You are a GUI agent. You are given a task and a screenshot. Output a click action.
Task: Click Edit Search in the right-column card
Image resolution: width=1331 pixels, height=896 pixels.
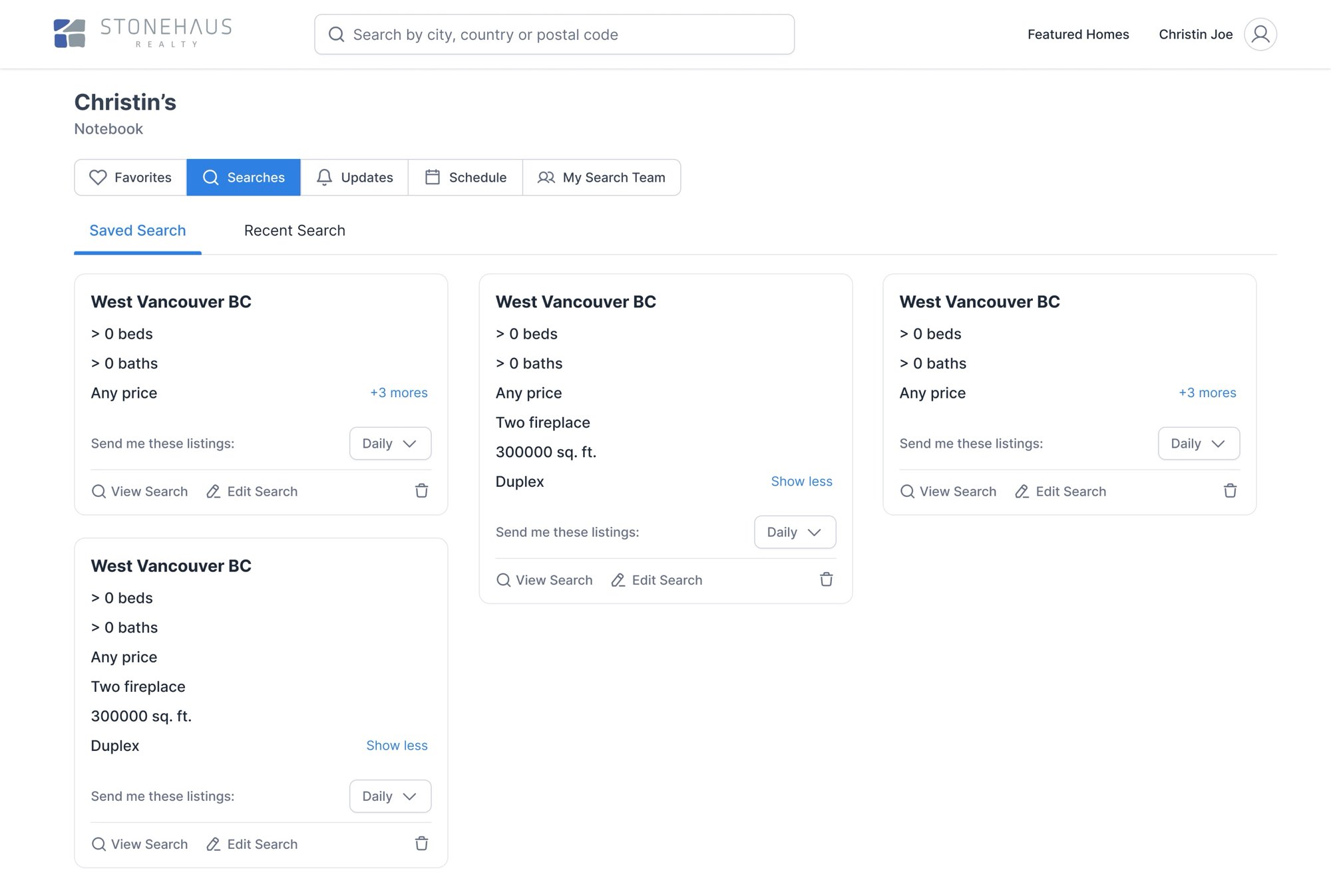pyautogui.click(x=1061, y=492)
